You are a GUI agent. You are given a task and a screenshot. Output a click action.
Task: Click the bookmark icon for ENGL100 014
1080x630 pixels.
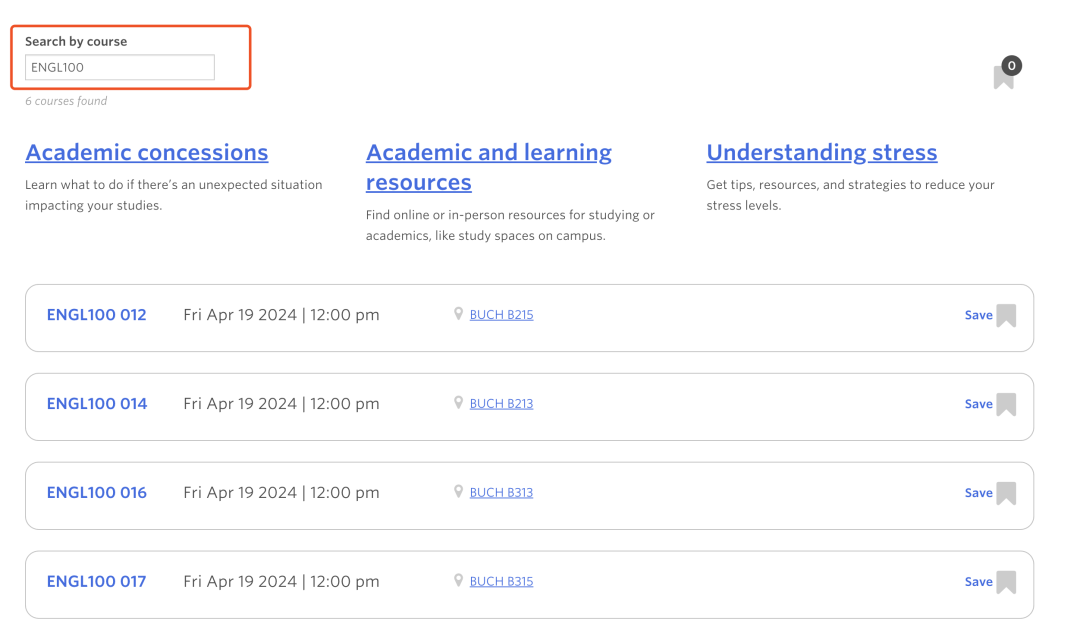point(1006,405)
